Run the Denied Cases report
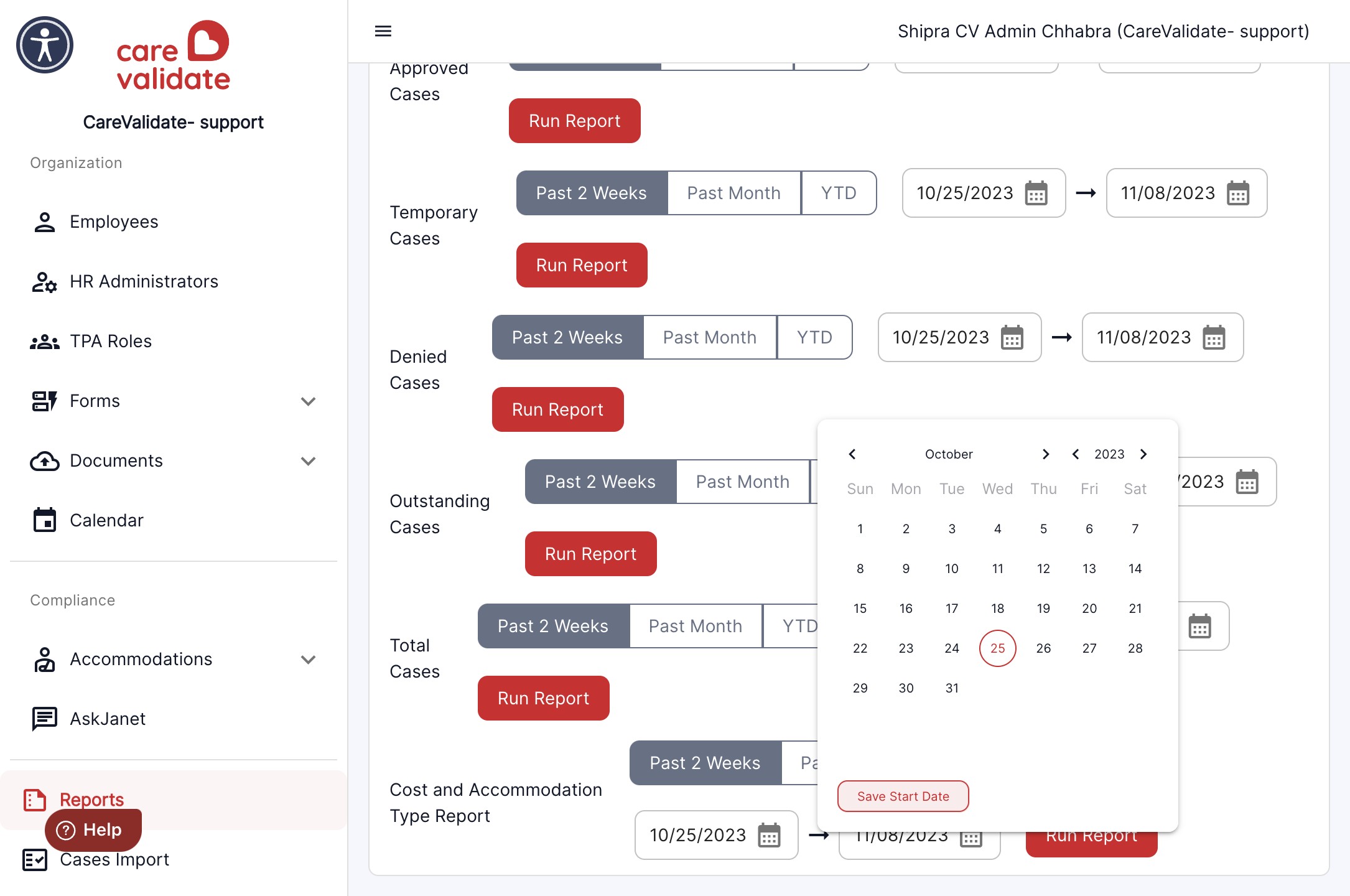The image size is (1350, 896). (x=558, y=409)
